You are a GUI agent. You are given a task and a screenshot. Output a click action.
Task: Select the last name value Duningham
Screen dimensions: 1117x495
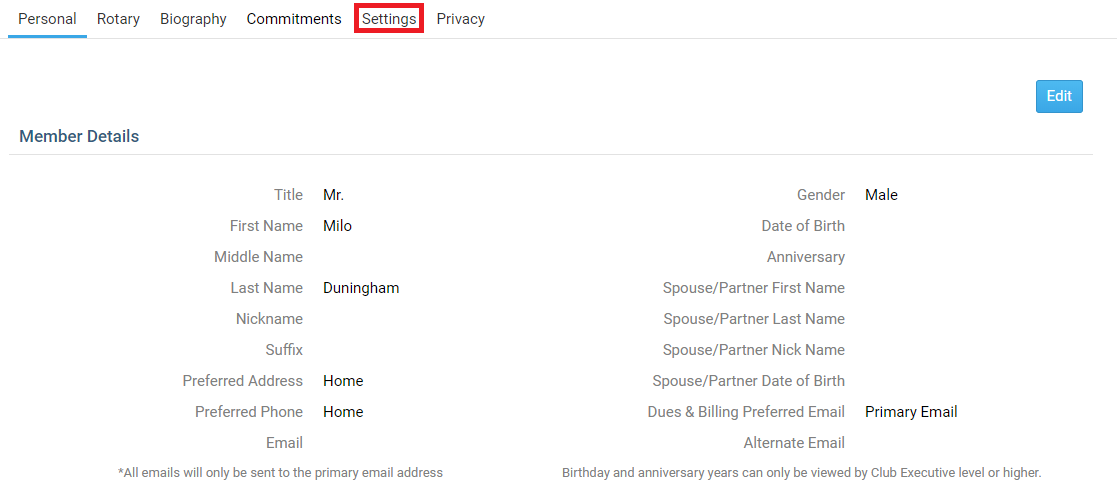[x=361, y=288]
